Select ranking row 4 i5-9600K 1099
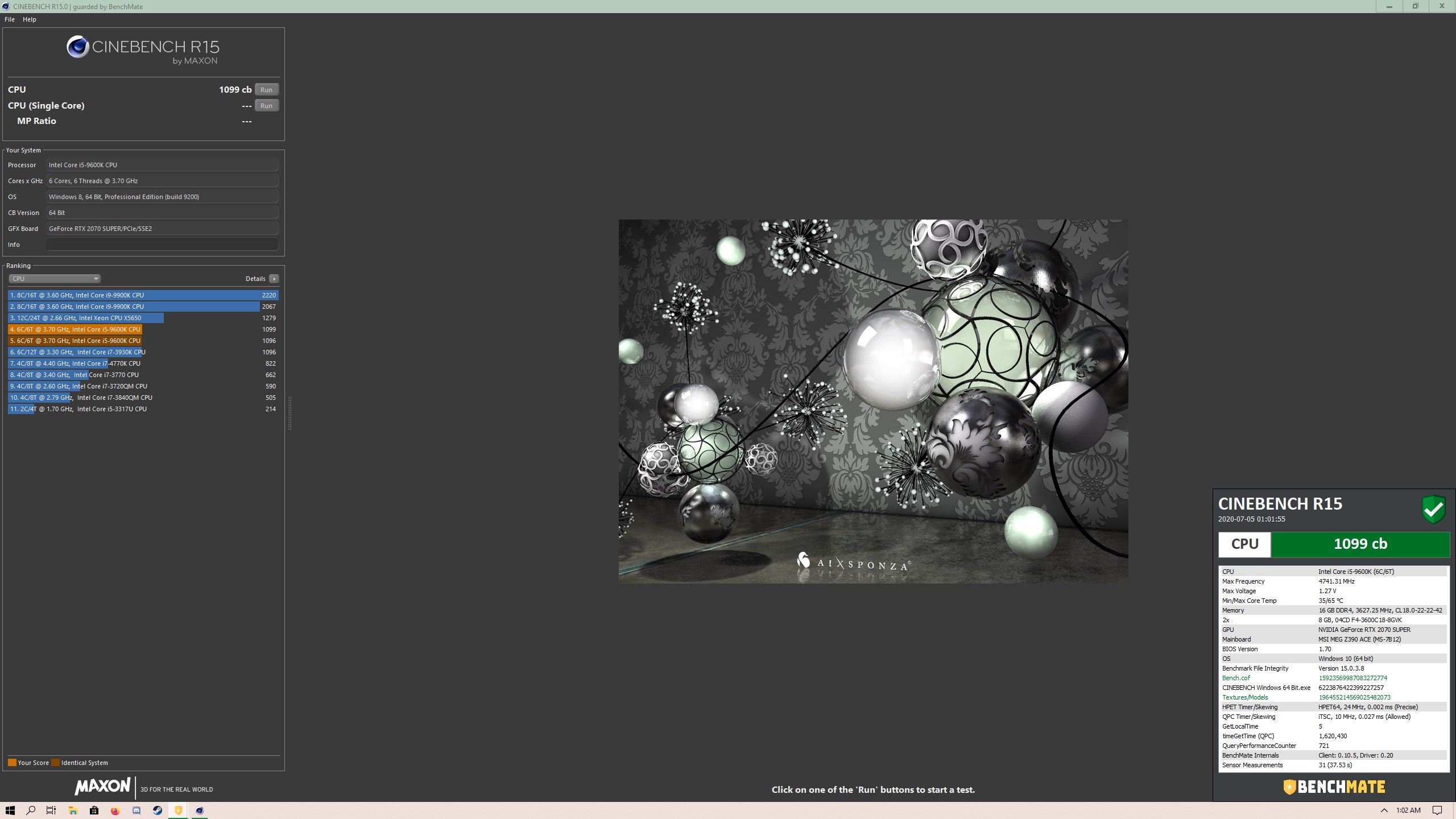The width and height of the screenshot is (1456, 819). [x=143, y=329]
